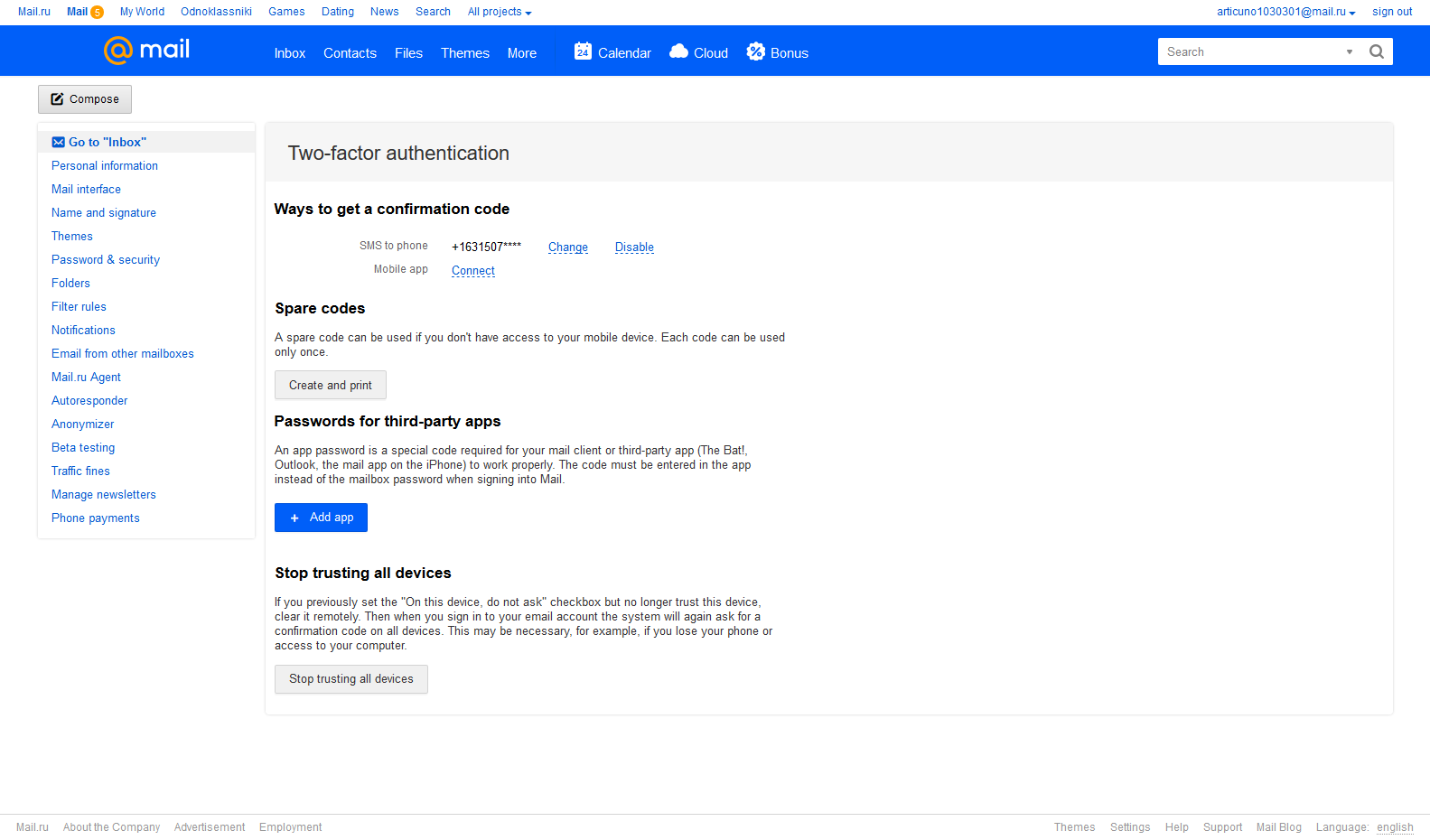Open the account email dropdown menu
Image resolution: width=1430 pixels, height=840 pixels.
point(1285,12)
